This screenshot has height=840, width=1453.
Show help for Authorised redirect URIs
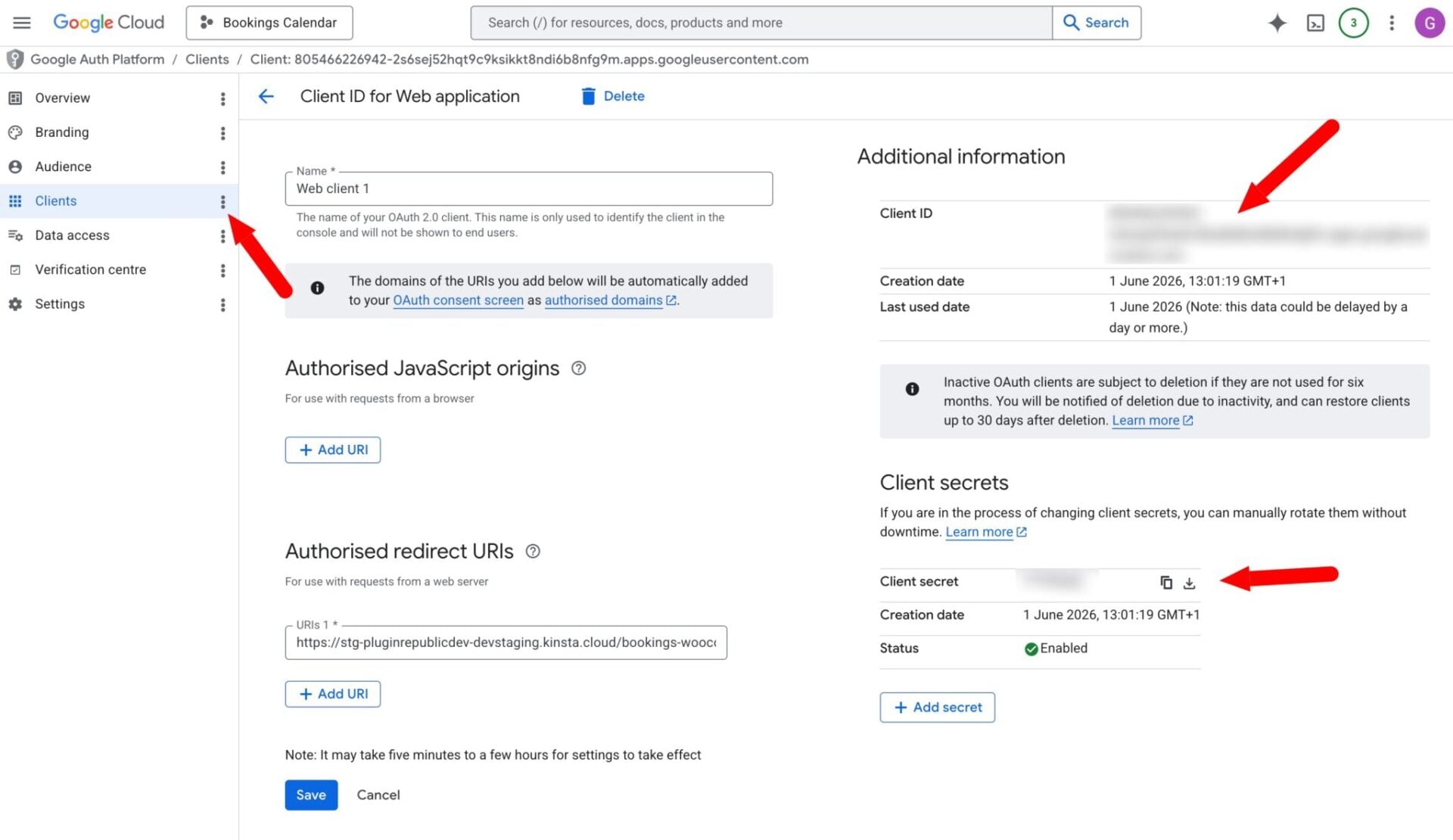533,552
